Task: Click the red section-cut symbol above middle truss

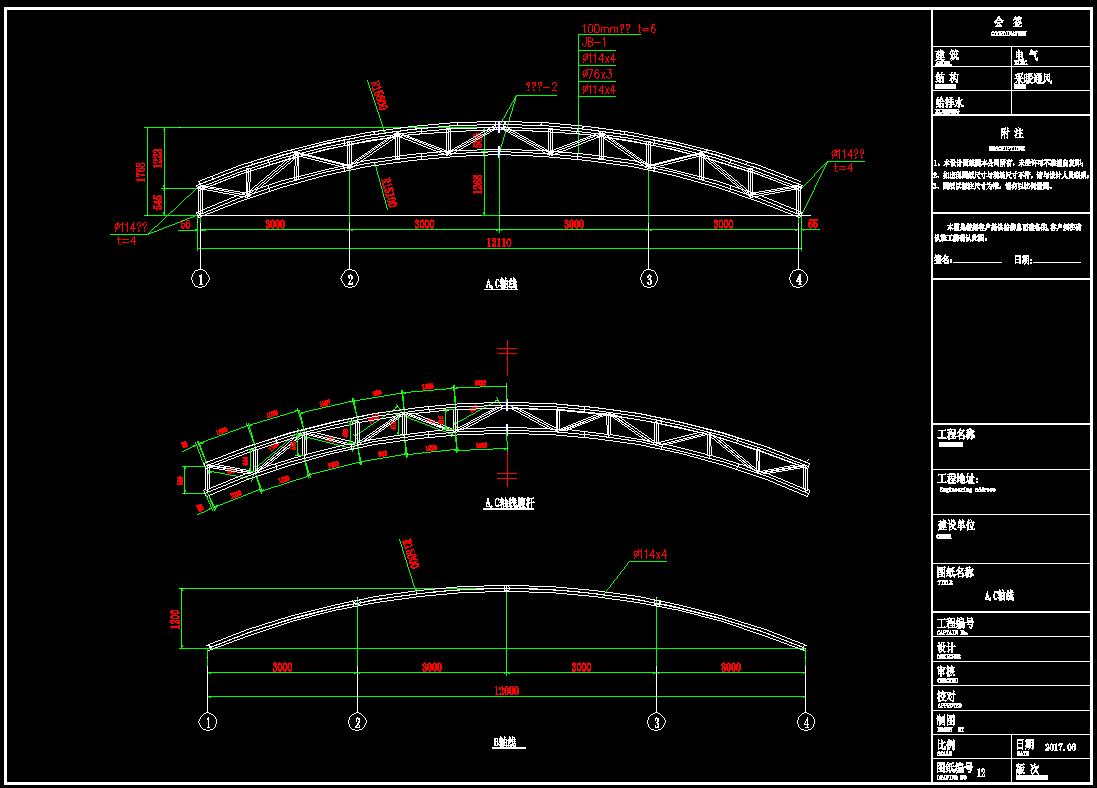Action: (x=507, y=350)
